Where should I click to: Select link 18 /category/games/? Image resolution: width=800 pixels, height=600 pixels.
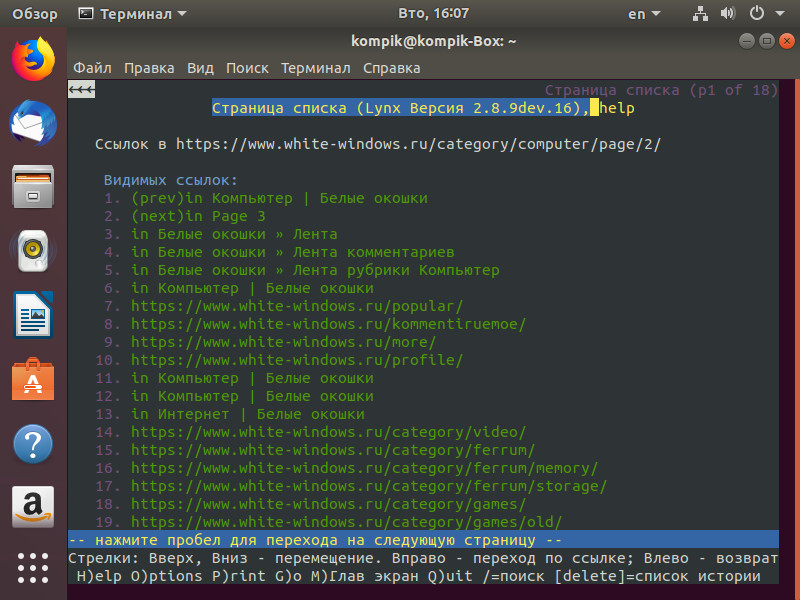[x=328, y=504]
